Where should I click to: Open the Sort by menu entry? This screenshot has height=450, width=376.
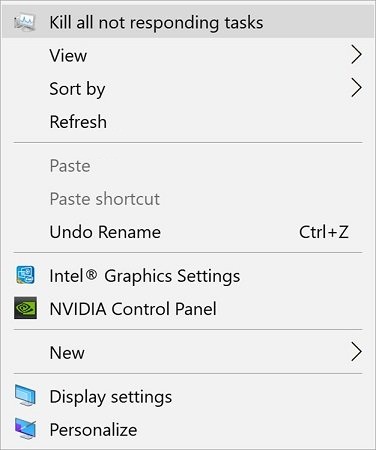188,88
